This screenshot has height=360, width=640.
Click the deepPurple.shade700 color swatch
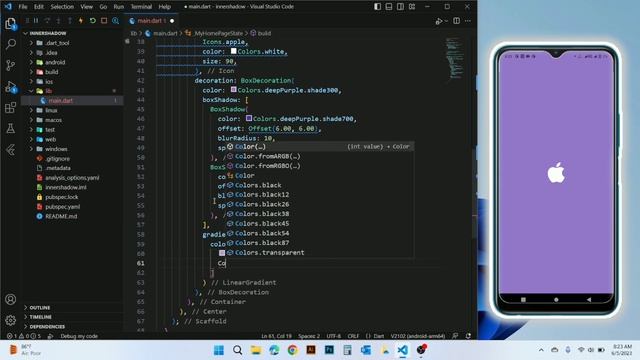point(249,118)
